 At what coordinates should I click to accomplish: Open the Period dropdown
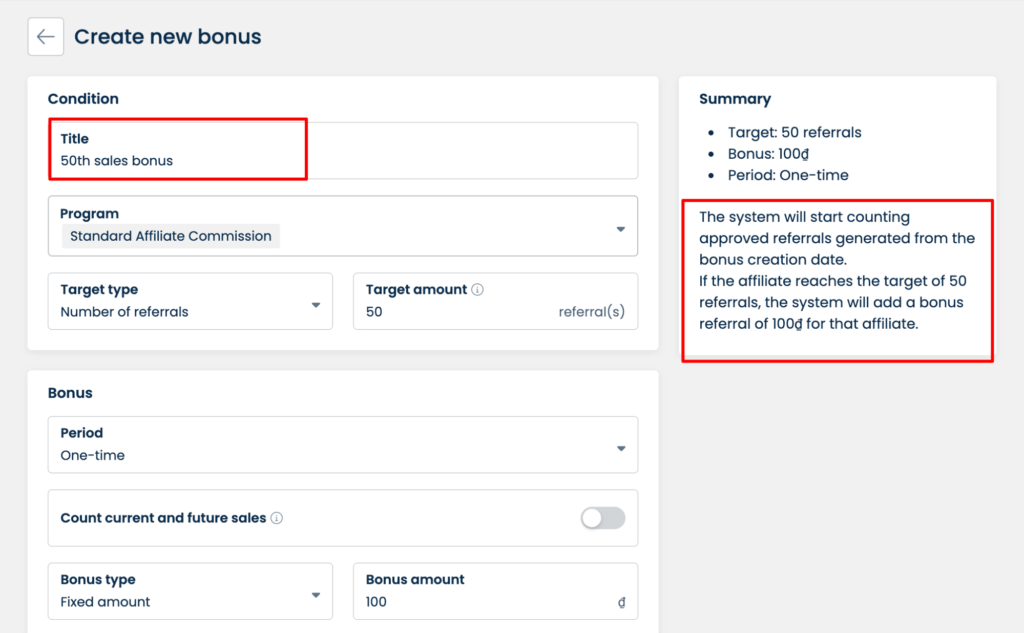coord(620,448)
